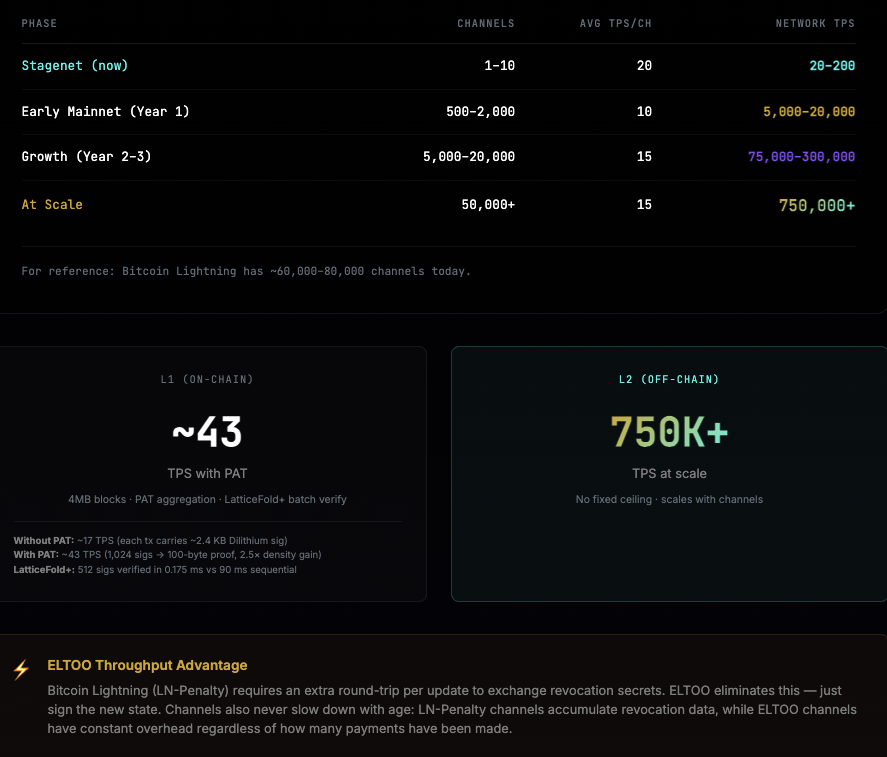Image resolution: width=887 pixels, height=757 pixels.
Task: Click the Growth (Year 2-3) row label
Action: point(87,157)
